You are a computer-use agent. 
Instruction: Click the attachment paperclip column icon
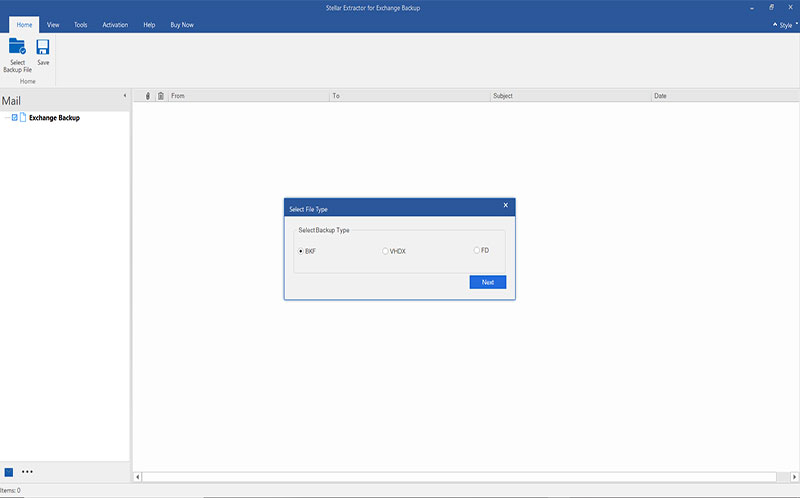[x=148, y=96]
